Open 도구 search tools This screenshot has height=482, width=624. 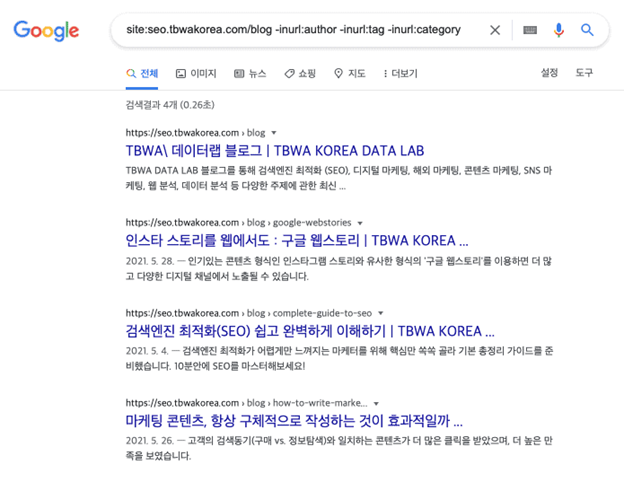tap(584, 73)
